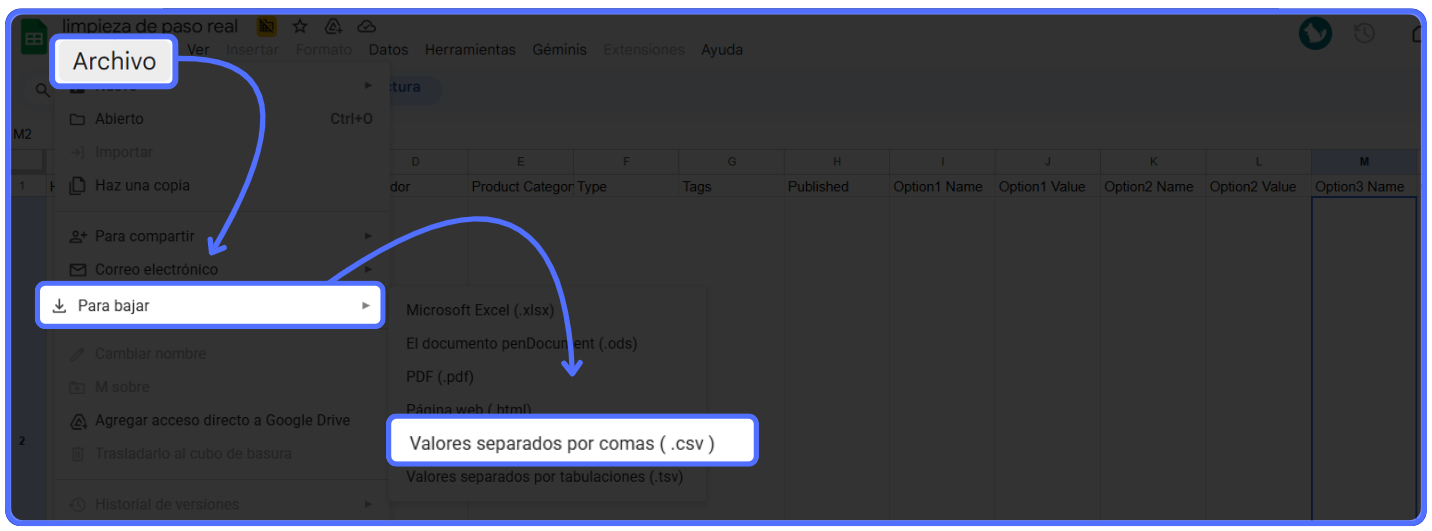Click the Google Sheets home logo
1432x531 pixels.
tap(34, 39)
